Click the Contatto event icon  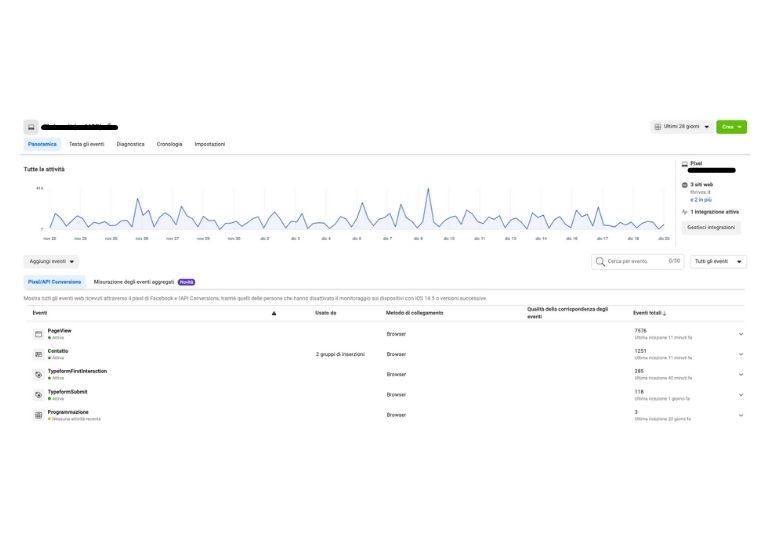(38, 354)
